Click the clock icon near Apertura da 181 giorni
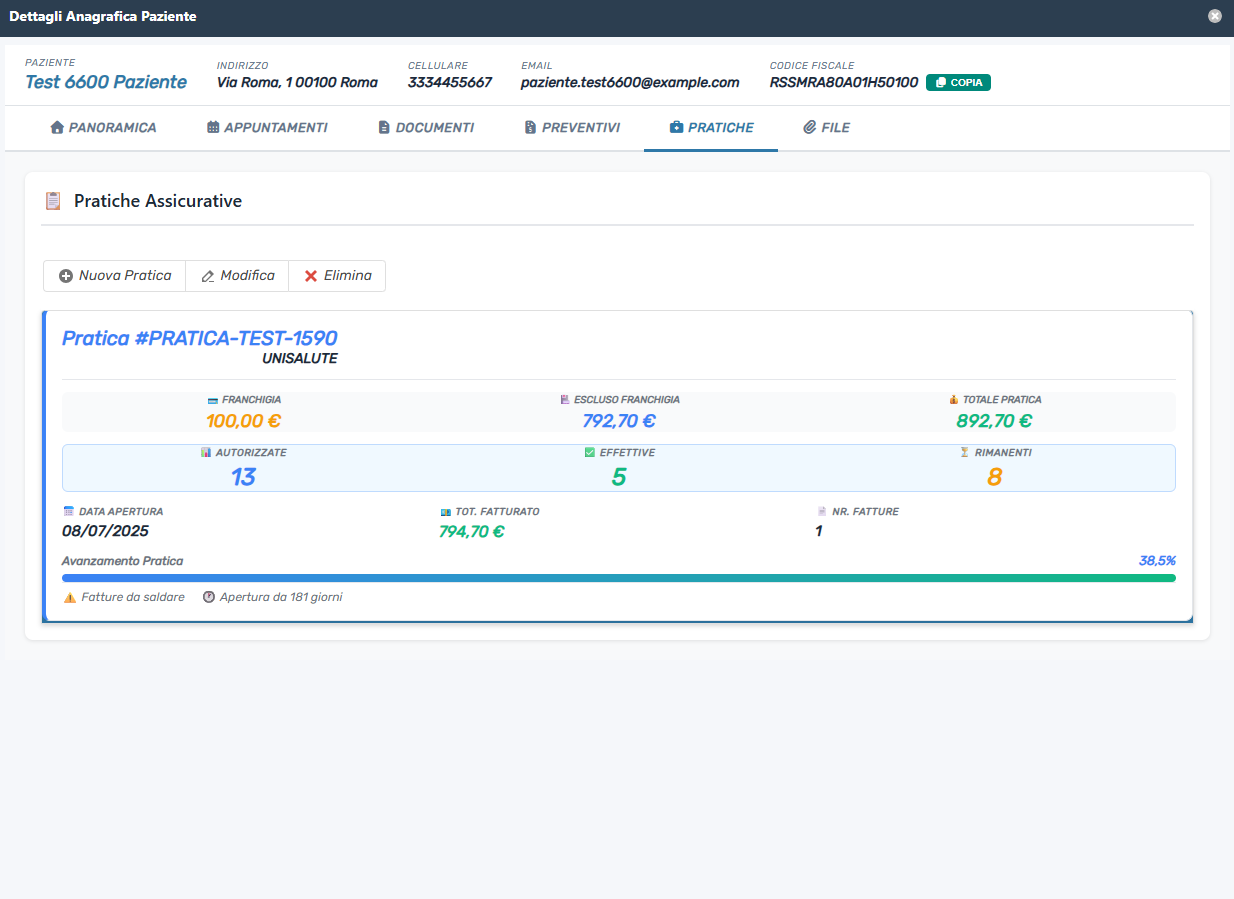The height and width of the screenshot is (899, 1234). [x=209, y=597]
